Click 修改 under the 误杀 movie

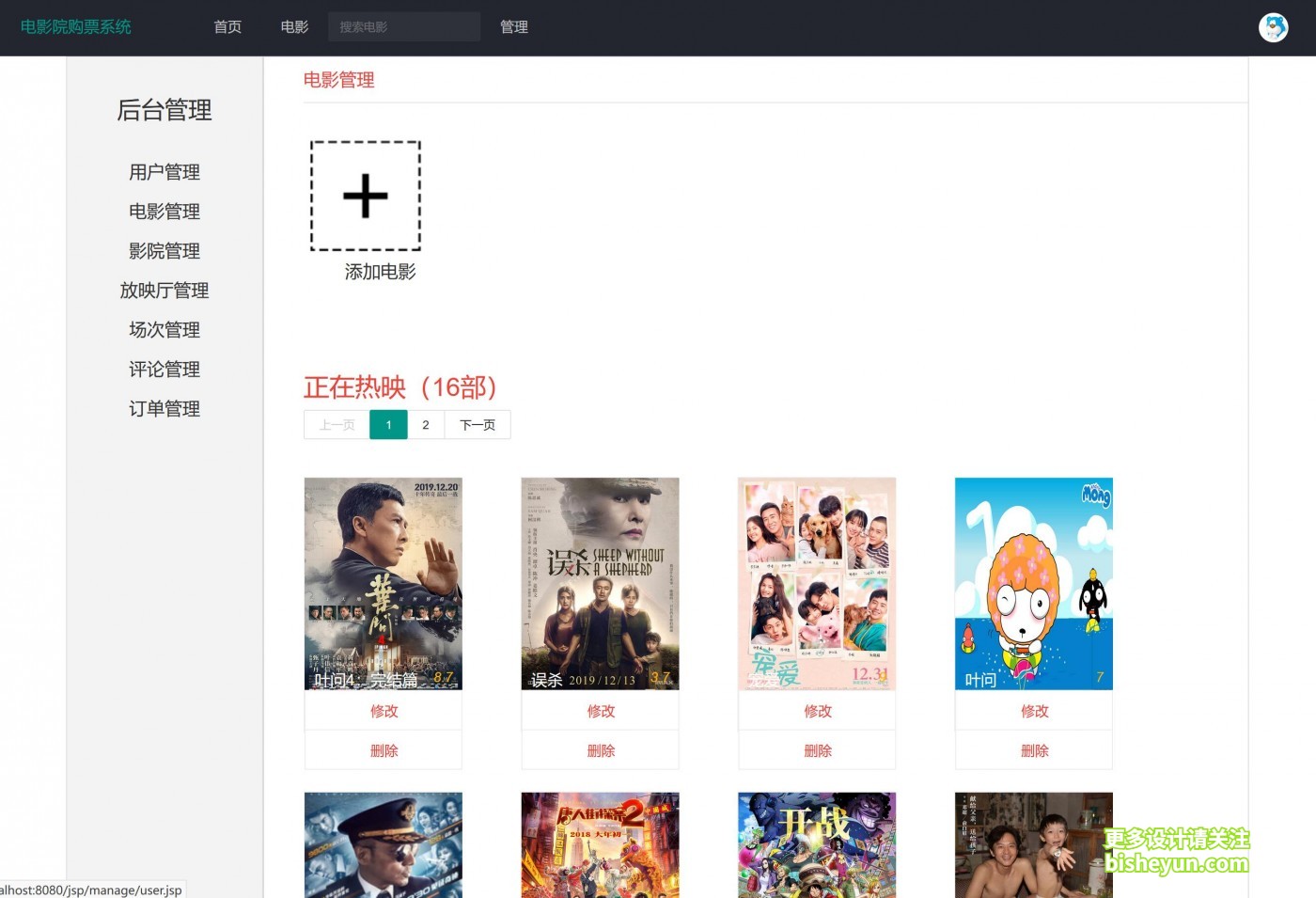point(601,711)
